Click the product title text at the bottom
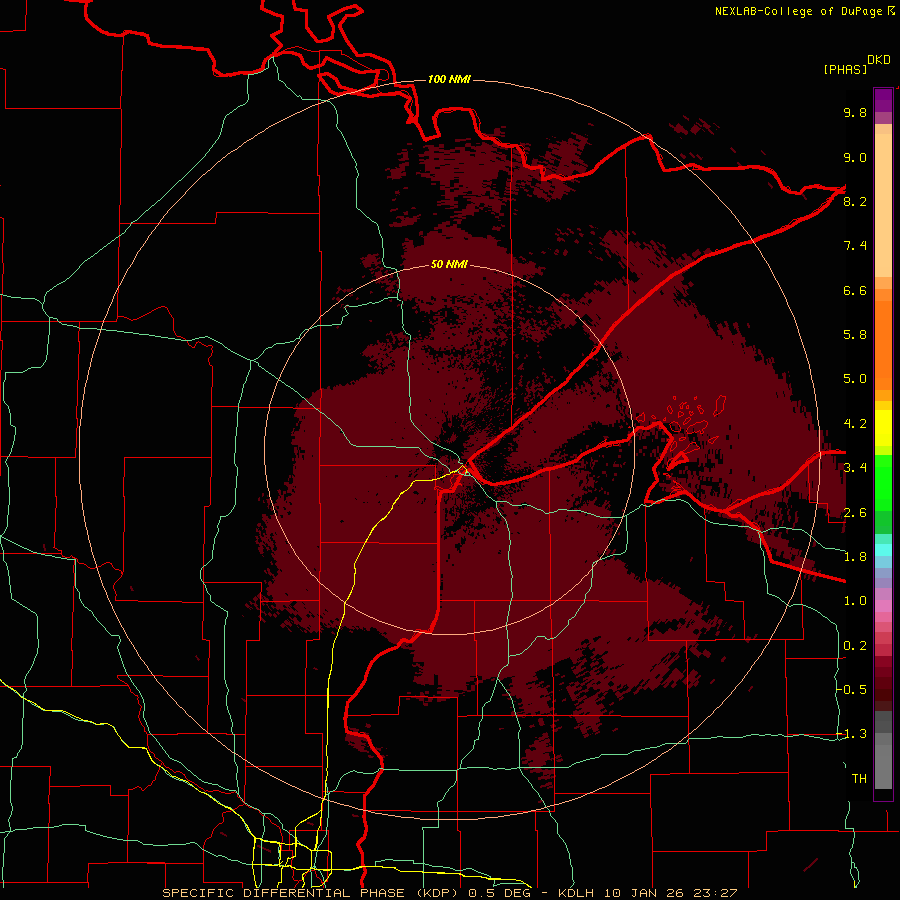The width and height of the screenshot is (900, 900). coord(449,893)
